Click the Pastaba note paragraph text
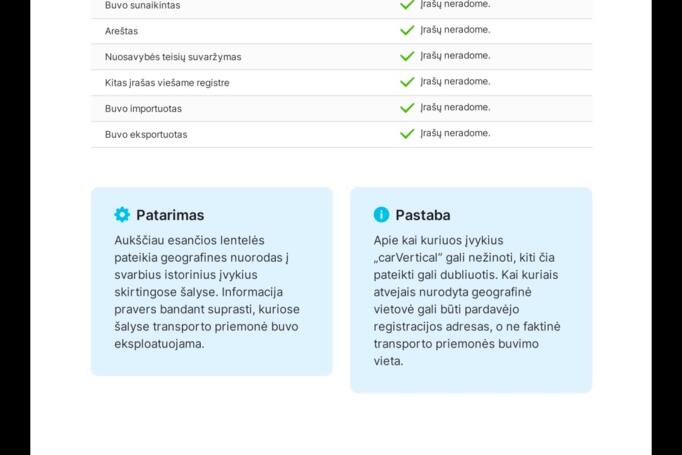Screen dimensions: 682x455 click(x=466, y=300)
